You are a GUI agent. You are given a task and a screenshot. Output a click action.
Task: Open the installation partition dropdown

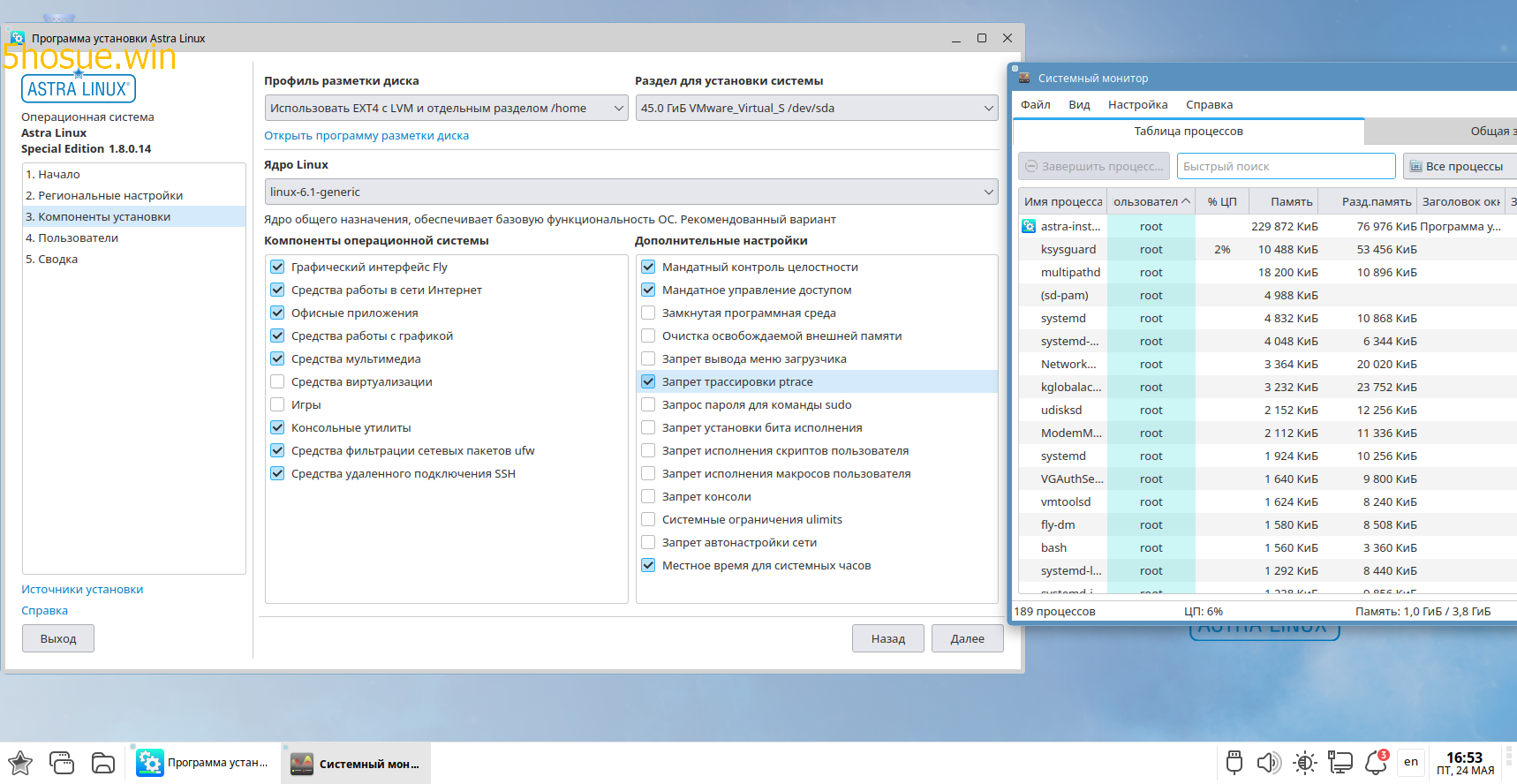click(817, 108)
